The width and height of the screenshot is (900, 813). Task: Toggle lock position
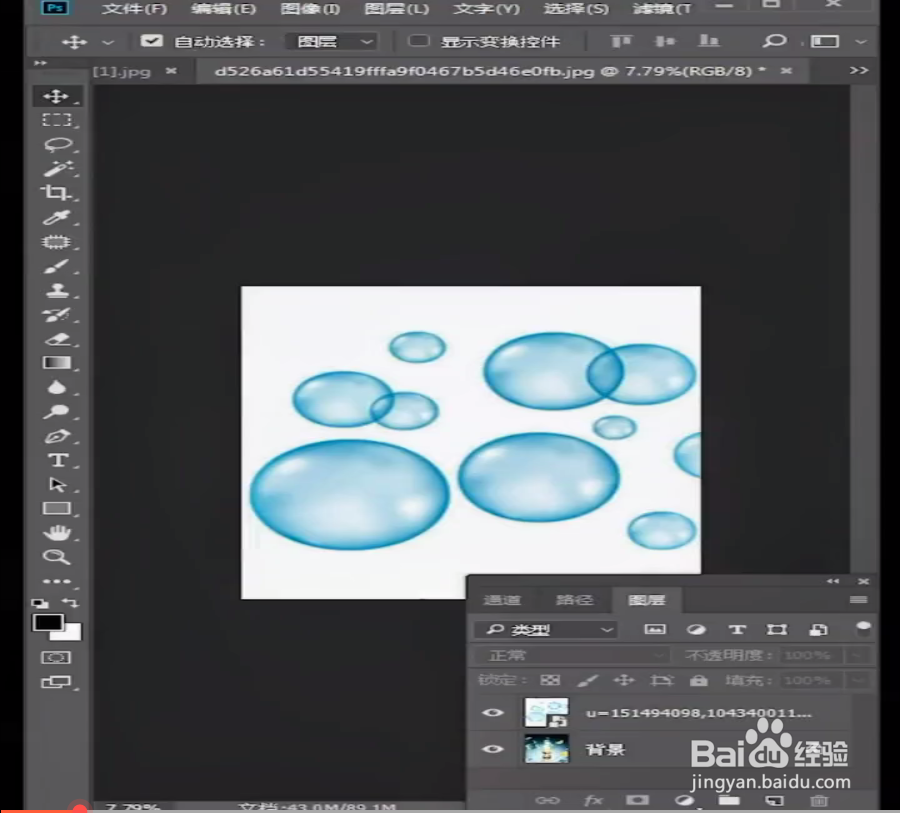pos(624,680)
